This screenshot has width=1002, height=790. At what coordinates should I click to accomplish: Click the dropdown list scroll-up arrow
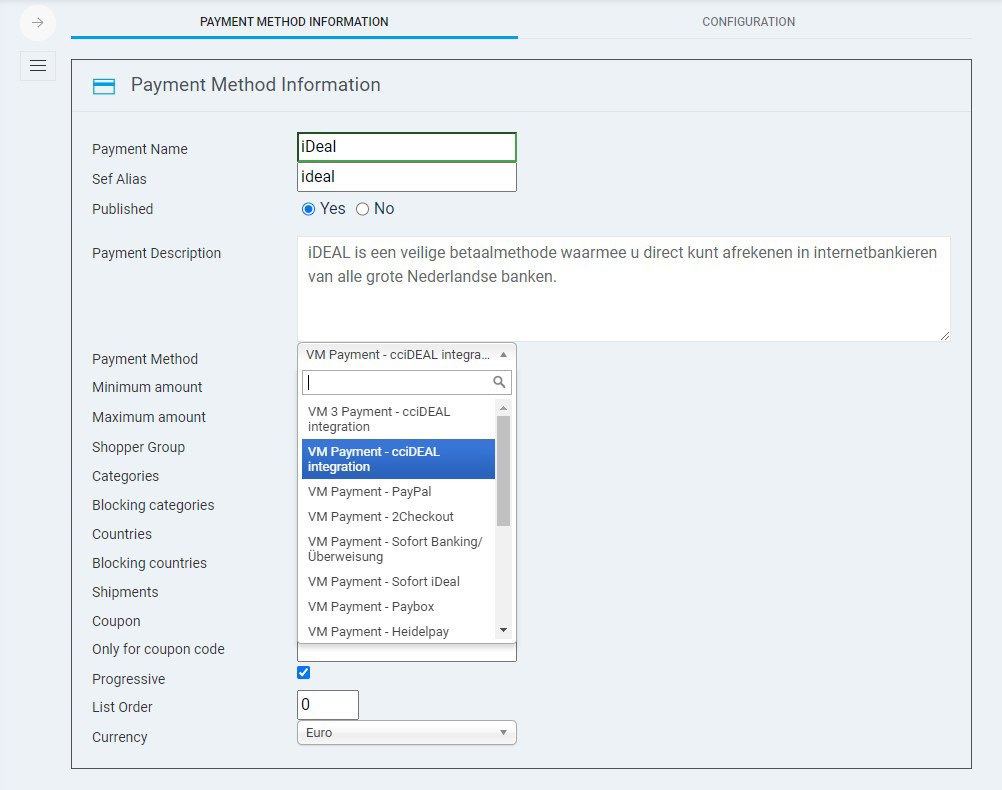pos(503,408)
